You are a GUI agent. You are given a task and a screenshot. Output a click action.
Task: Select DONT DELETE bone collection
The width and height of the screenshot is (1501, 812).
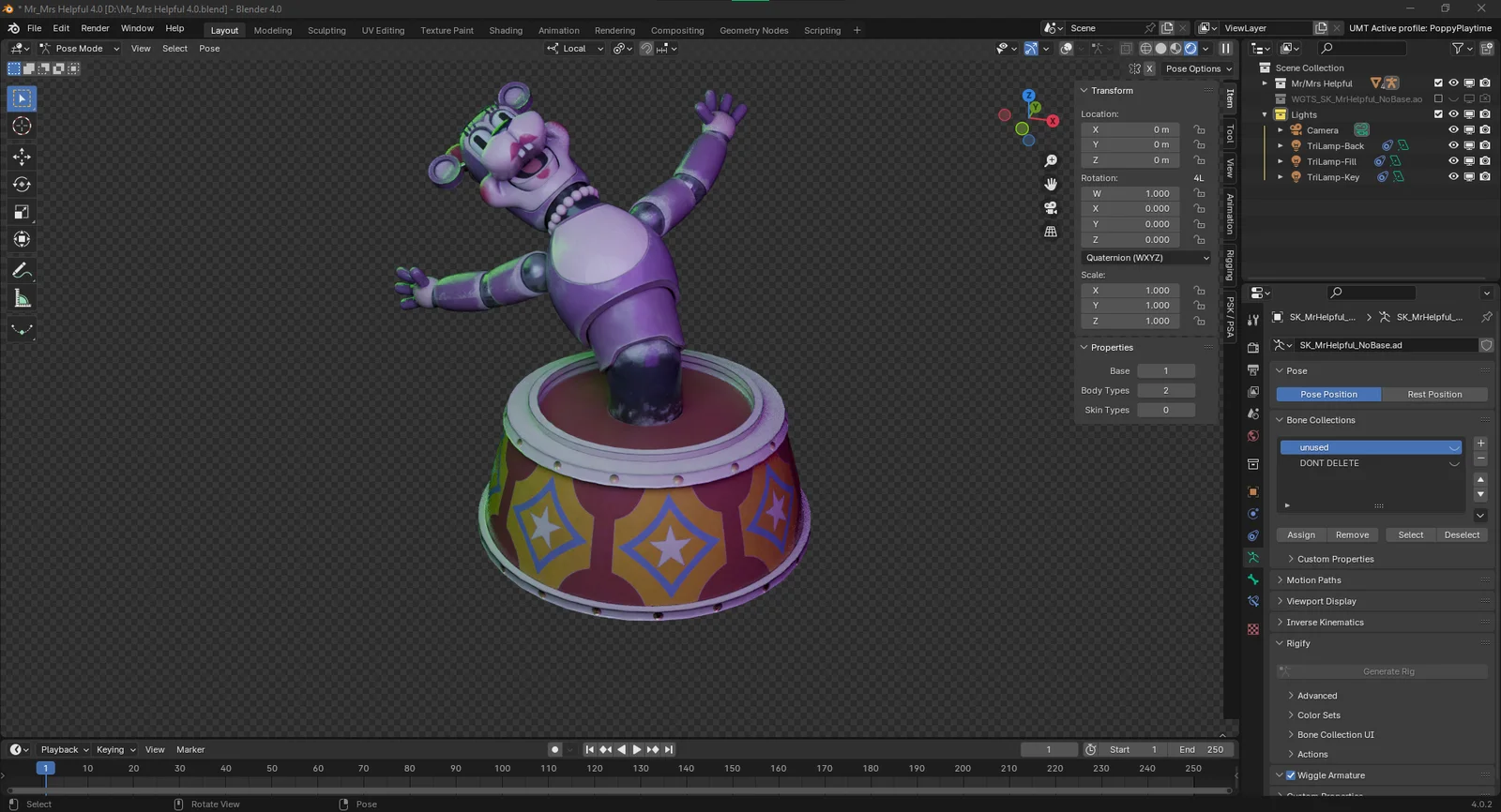point(1372,463)
